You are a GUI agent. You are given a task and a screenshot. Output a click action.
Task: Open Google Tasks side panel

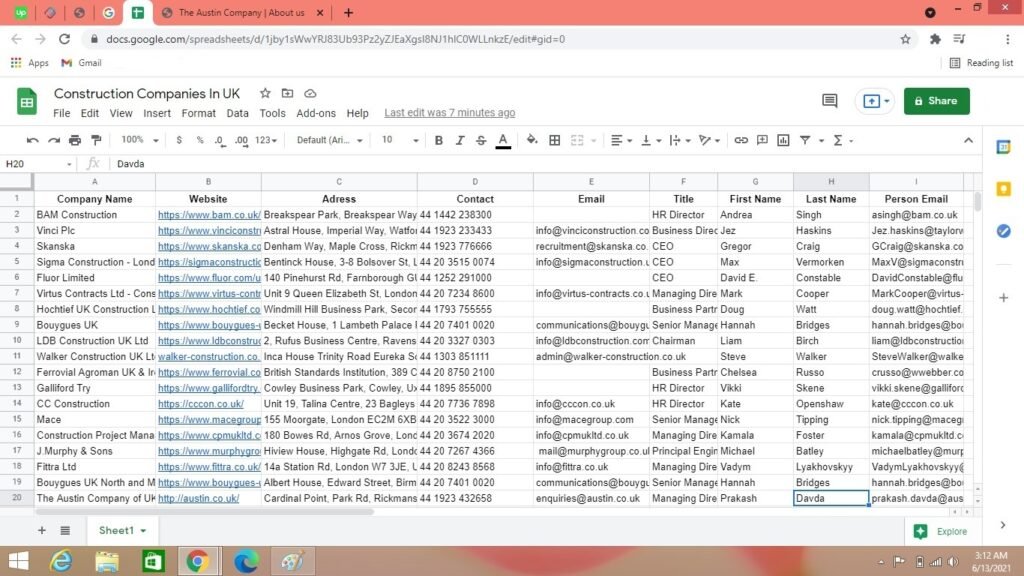pos(1004,231)
